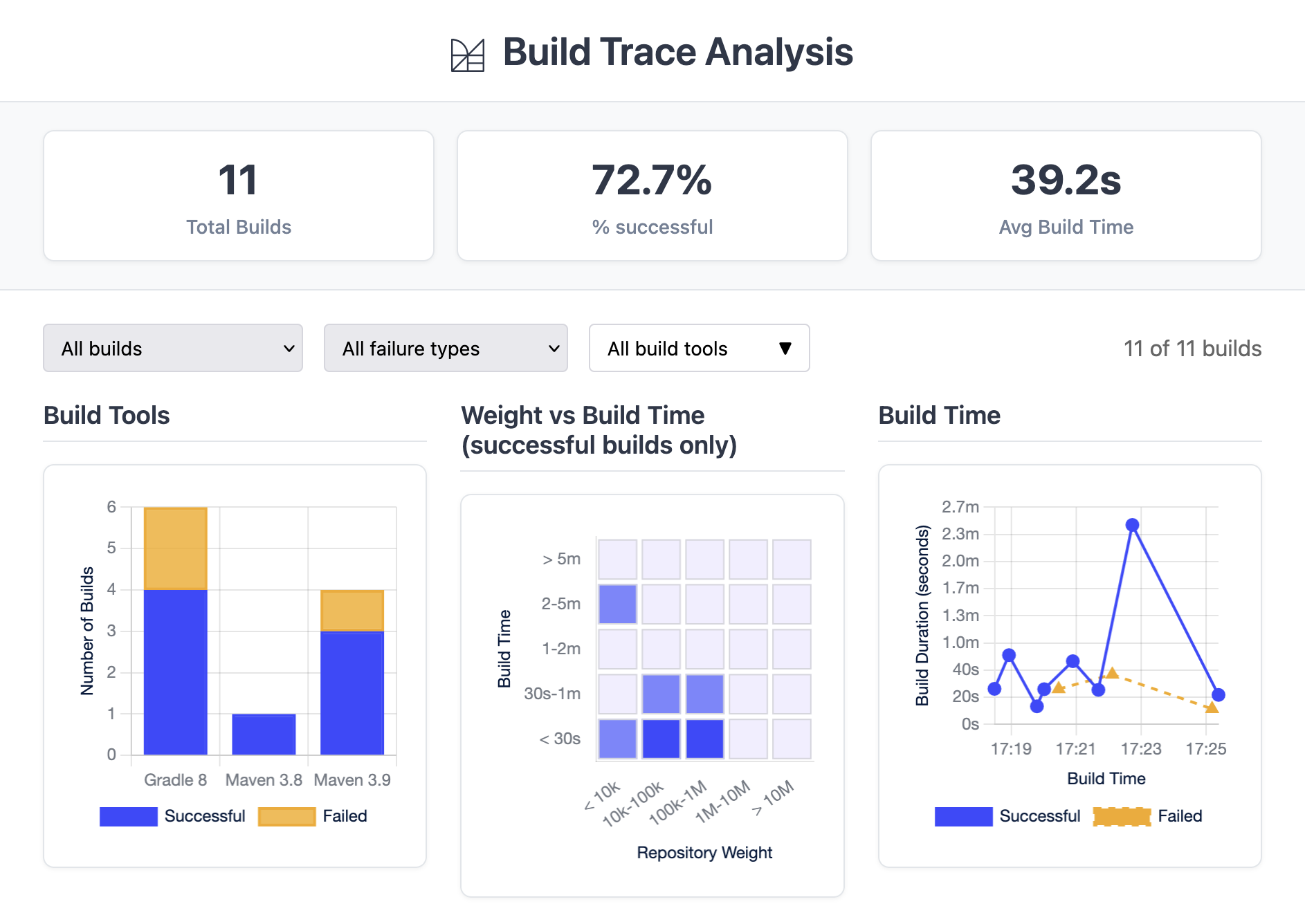Click the last failed triangle marker
Viewport: 1305px width, 924px height.
coord(1212,708)
